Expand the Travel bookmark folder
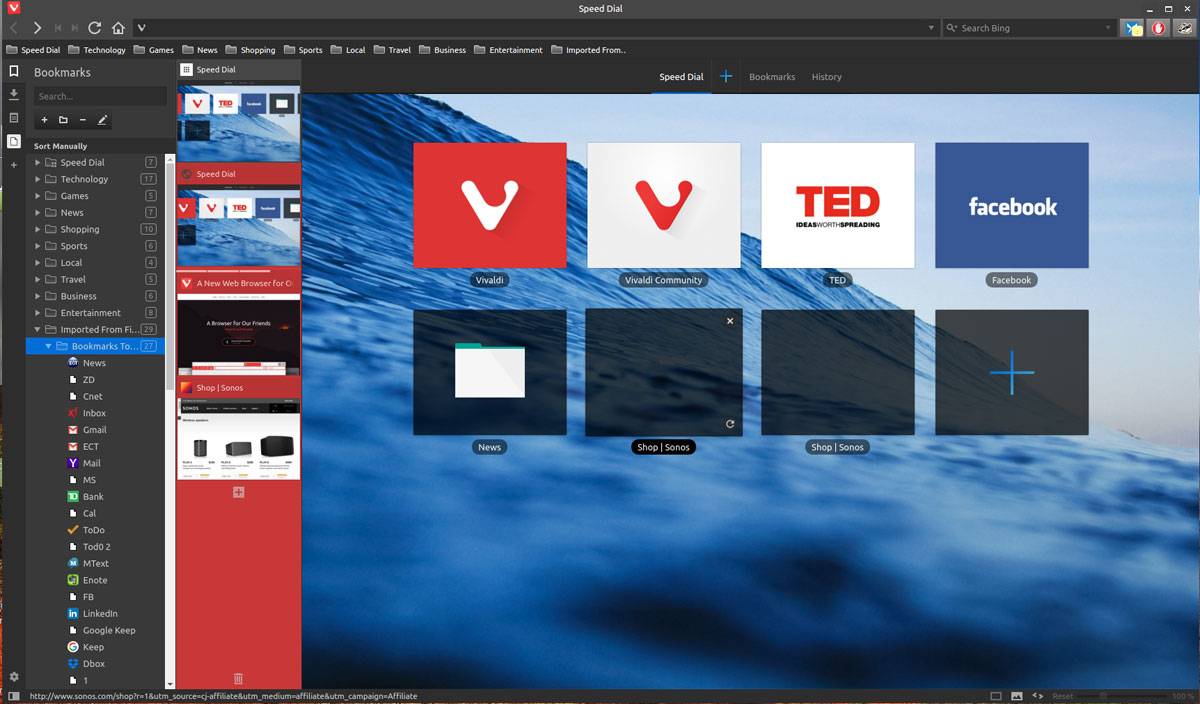 [x=38, y=279]
